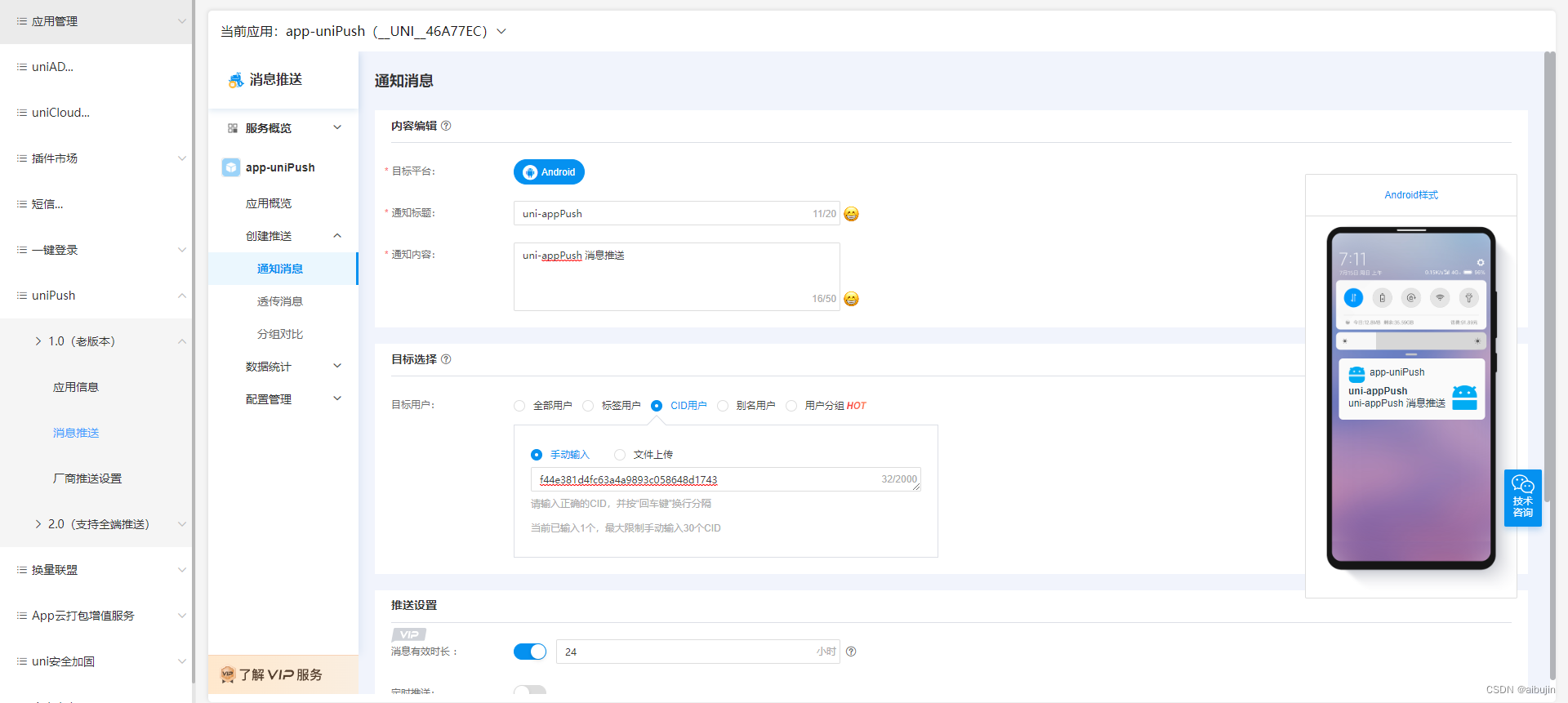Screen dimensions: 1568x703
Task: Click the uniCloud list icon in the sidebar
Action: [x=22, y=113]
